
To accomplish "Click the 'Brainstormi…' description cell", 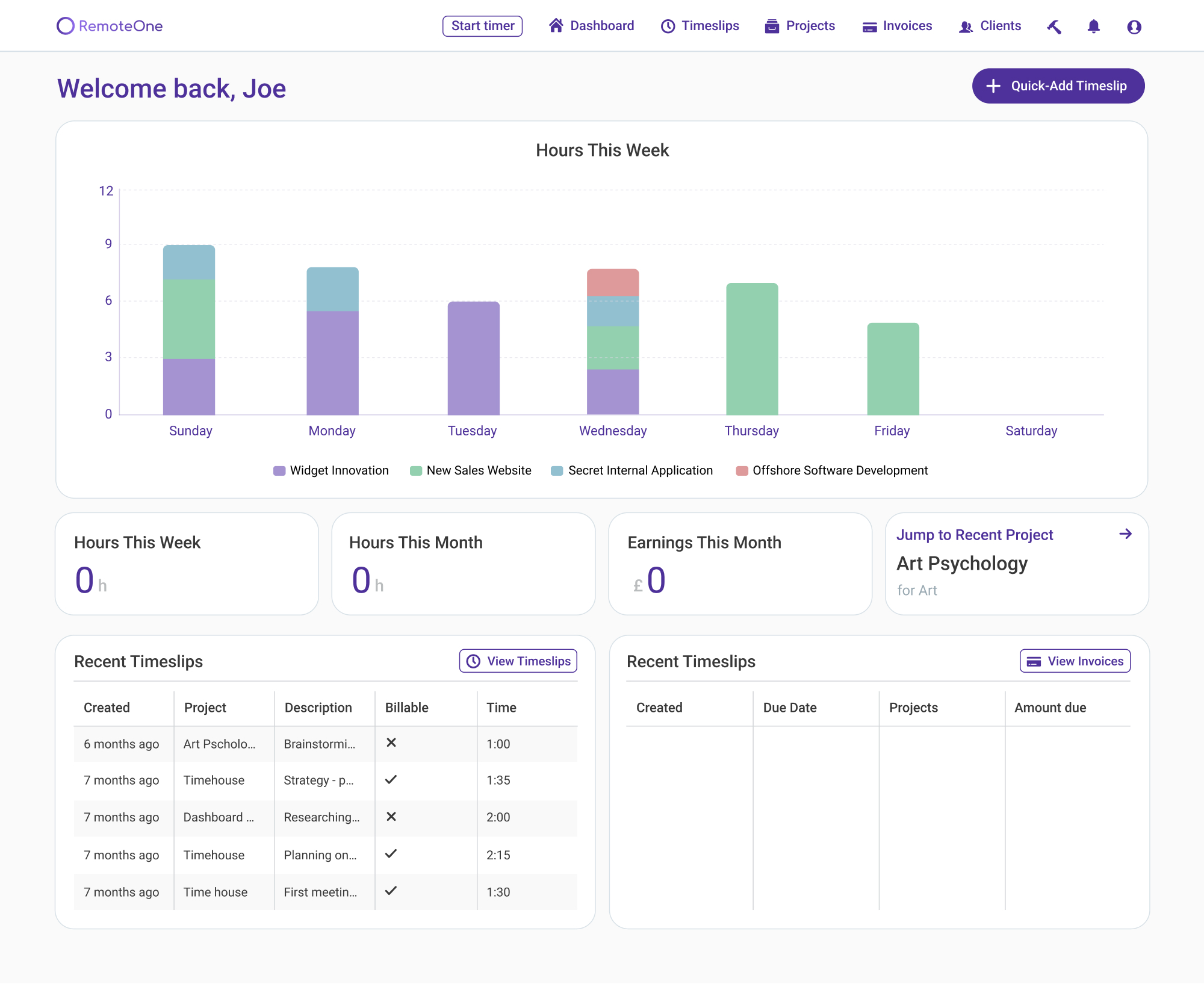I will [x=319, y=744].
